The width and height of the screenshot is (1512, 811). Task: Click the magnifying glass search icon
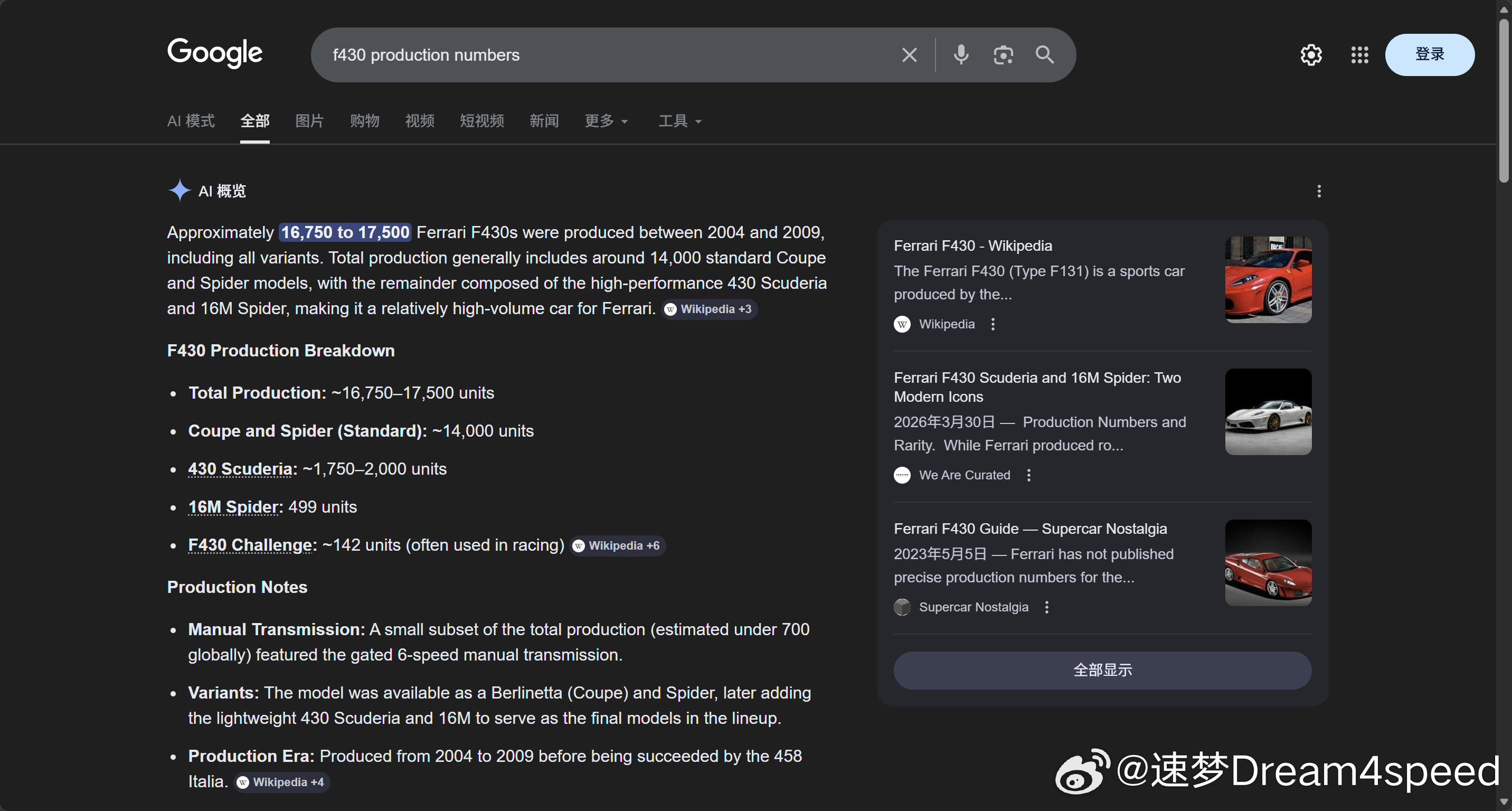1045,55
